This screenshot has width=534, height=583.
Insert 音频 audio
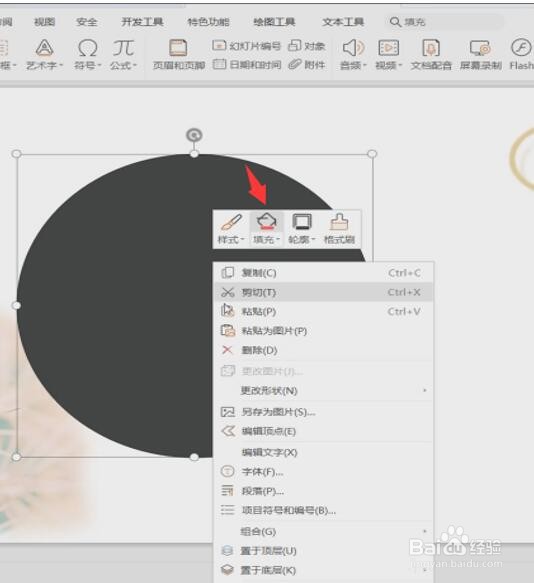tap(353, 54)
